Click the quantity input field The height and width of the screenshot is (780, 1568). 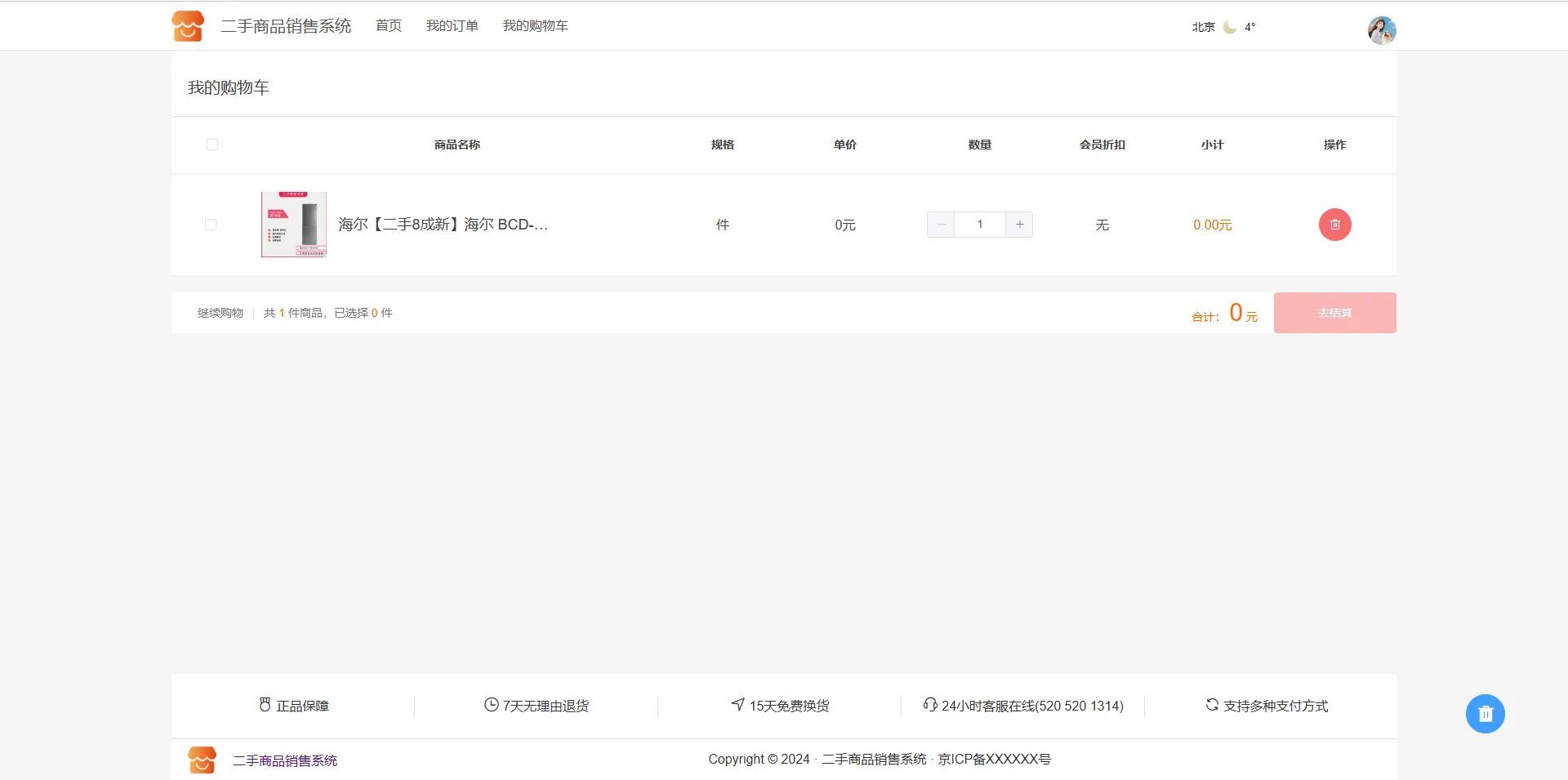(980, 225)
